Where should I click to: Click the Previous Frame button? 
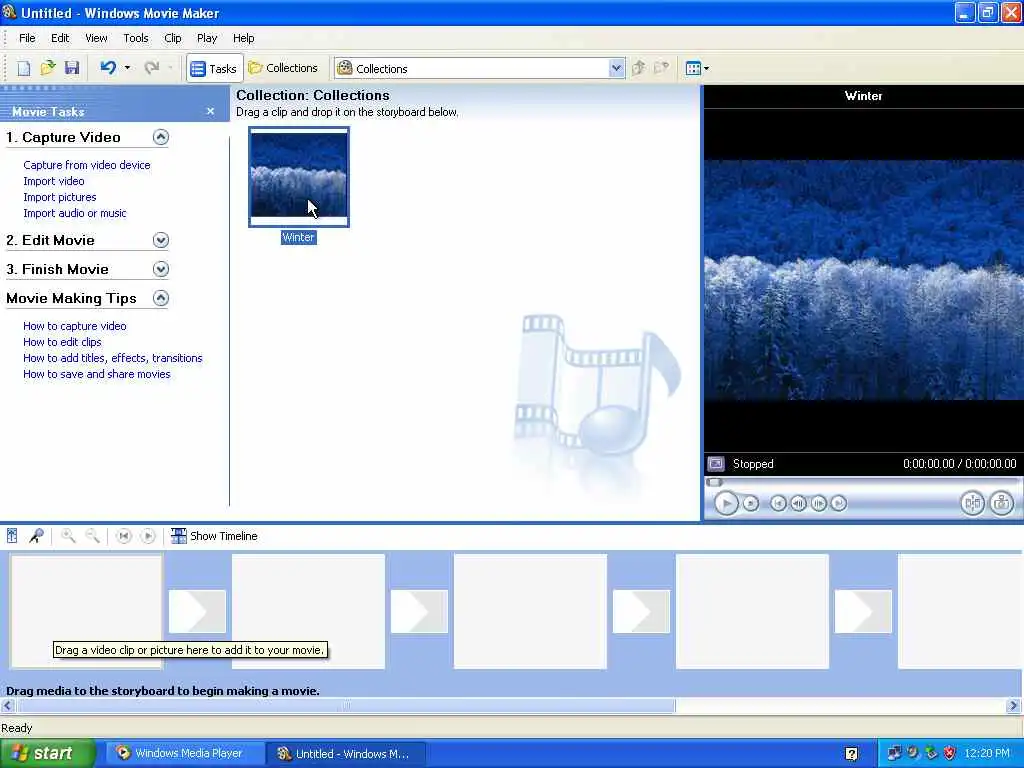(798, 504)
